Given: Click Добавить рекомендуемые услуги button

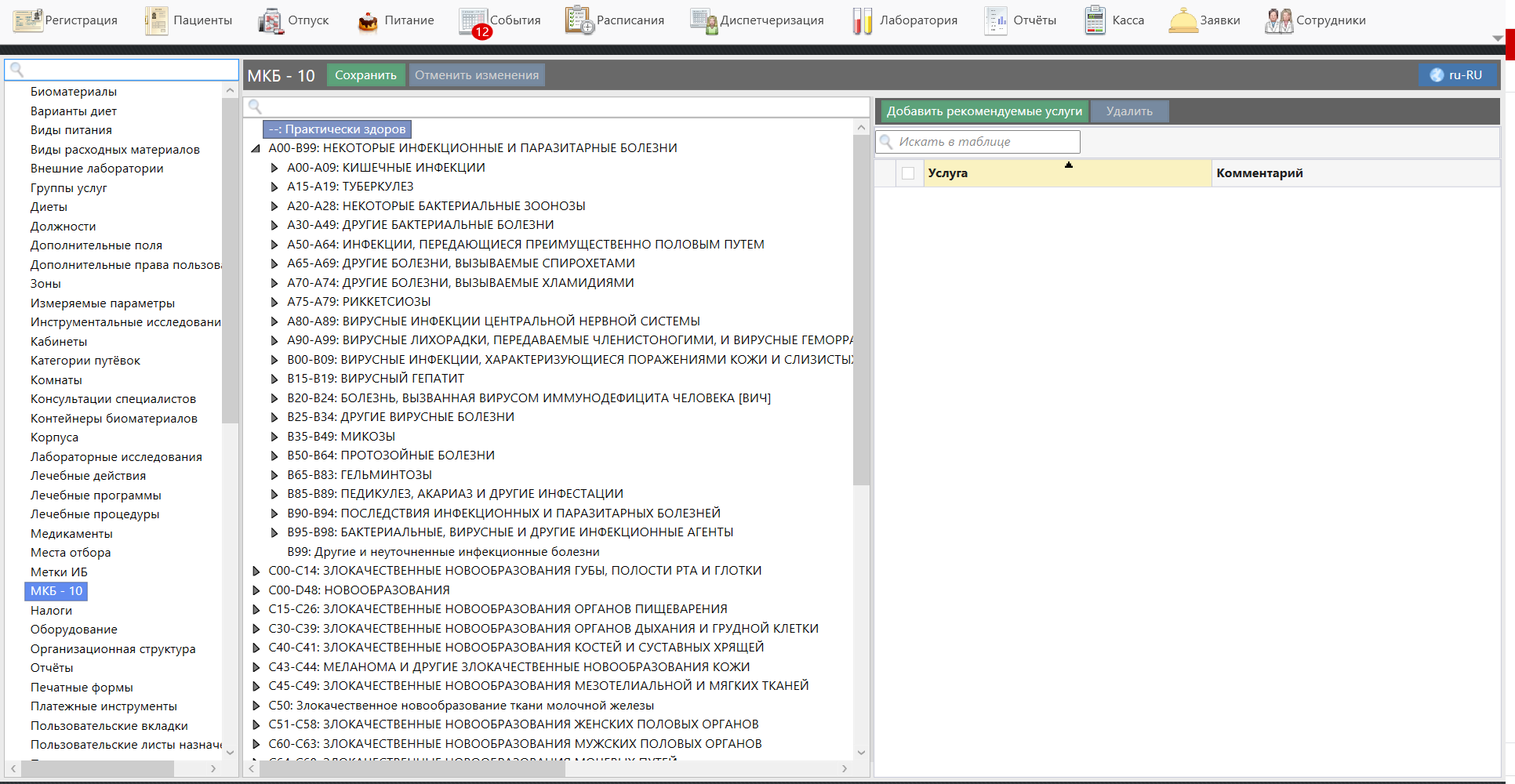Looking at the screenshot, I should [983, 111].
